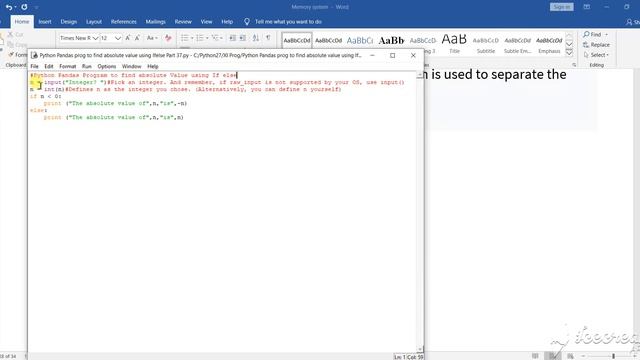The height and width of the screenshot is (360, 640).
Task: Switch to the Design tab in Word
Action: [x=69, y=22]
